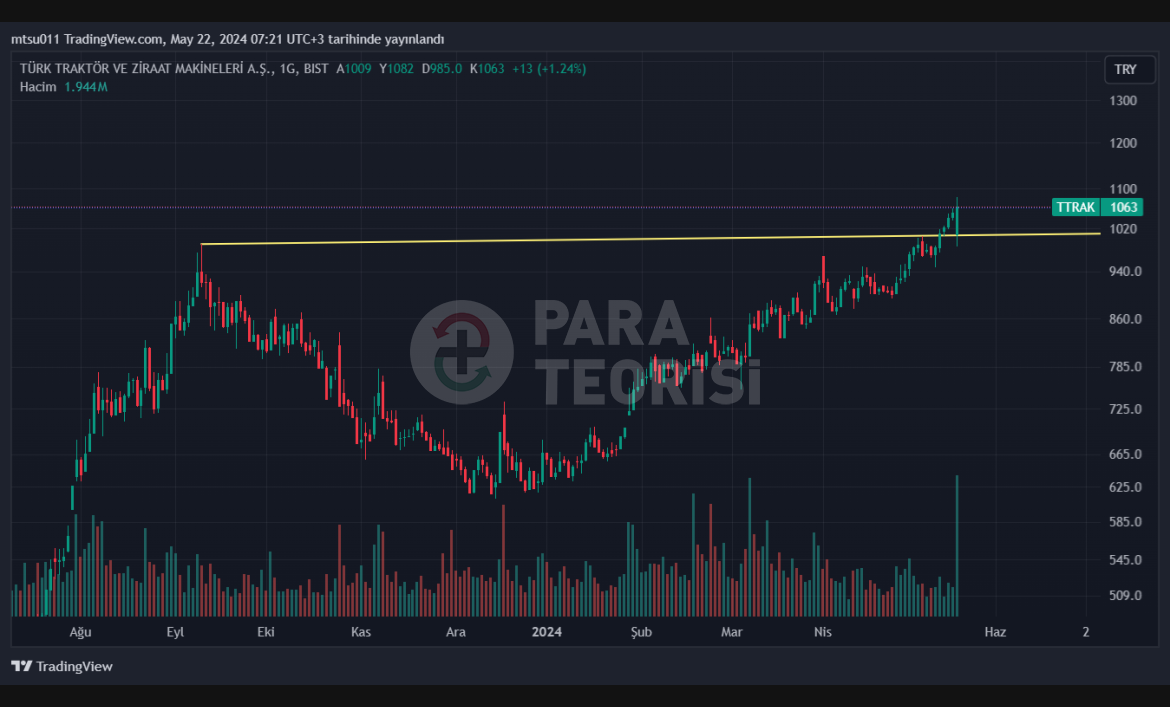Click the 625.0 price axis label
The width and height of the screenshot is (1170, 707).
pyautogui.click(x=1125, y=487)
